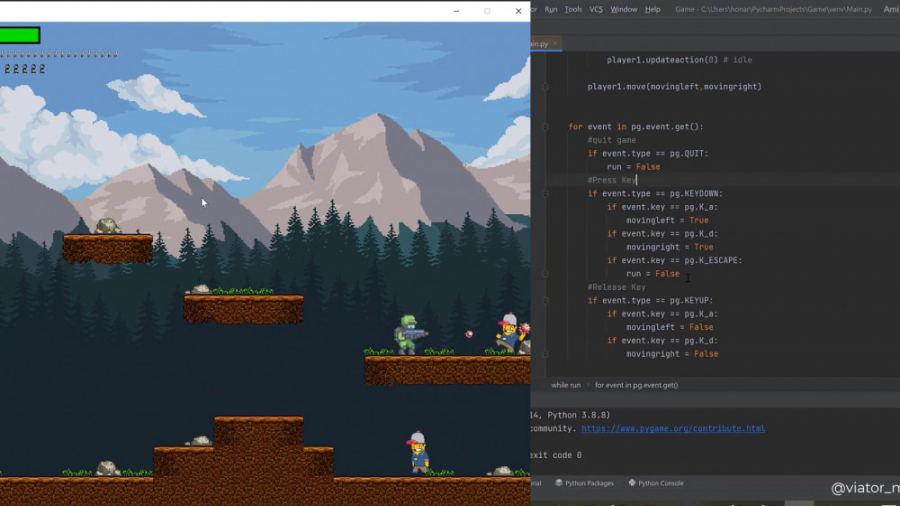900x506 pixels.
Task: Close the pygame game window
Action: (x=518, y=11)
